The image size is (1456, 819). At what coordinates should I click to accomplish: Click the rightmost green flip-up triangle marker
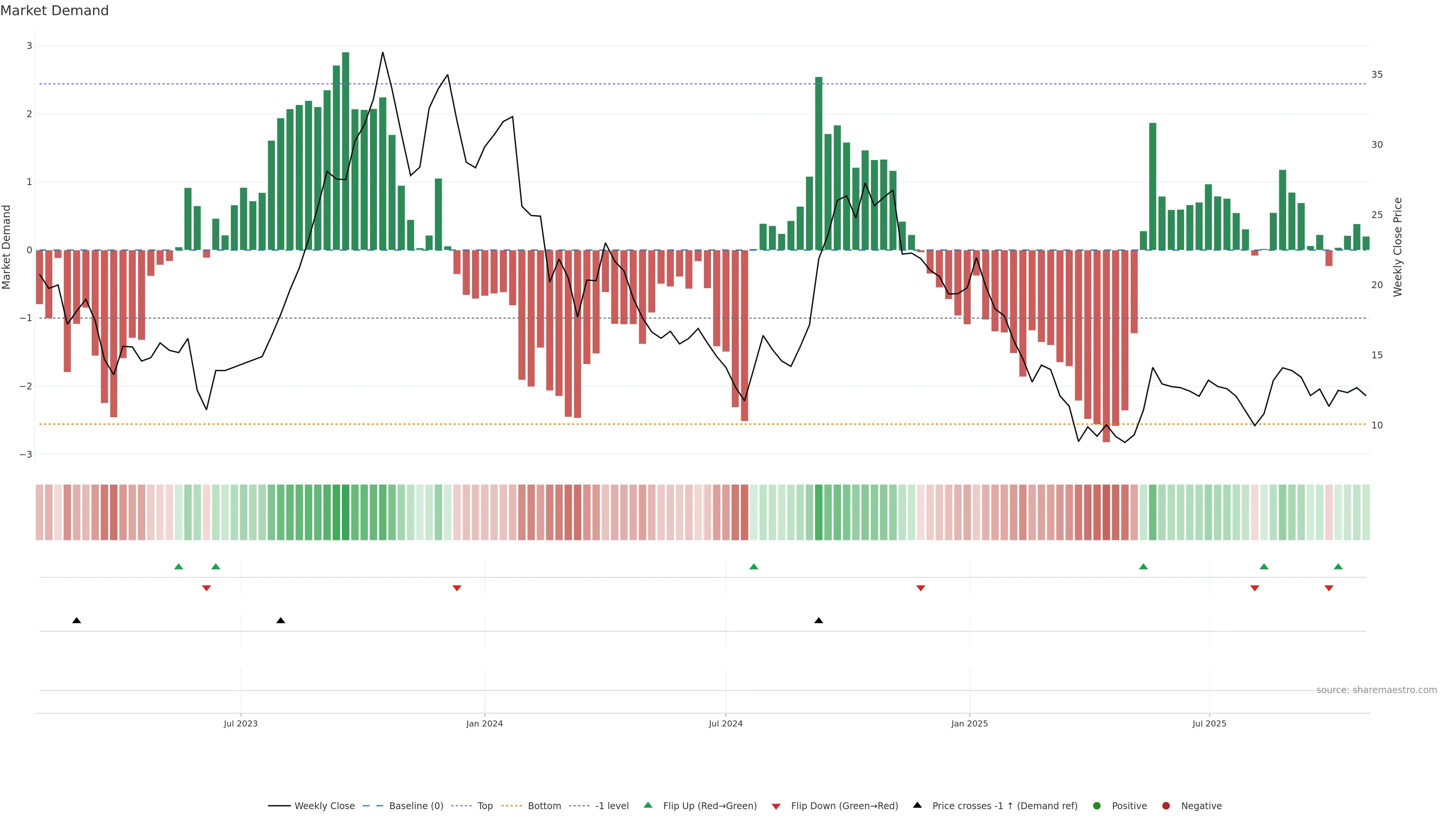pos(1338,566)
